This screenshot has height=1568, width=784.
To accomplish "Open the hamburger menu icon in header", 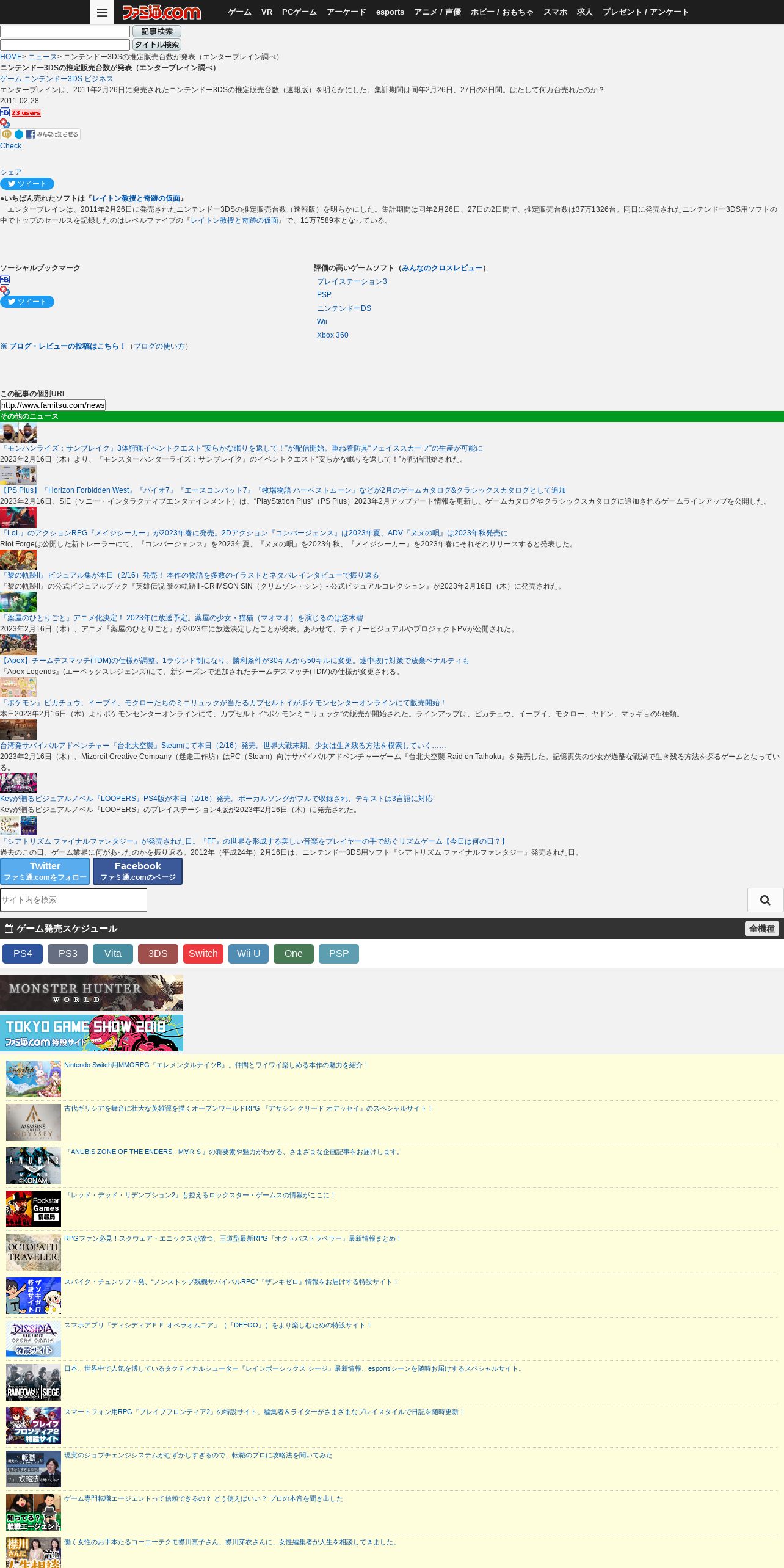I will click(102, 12).
